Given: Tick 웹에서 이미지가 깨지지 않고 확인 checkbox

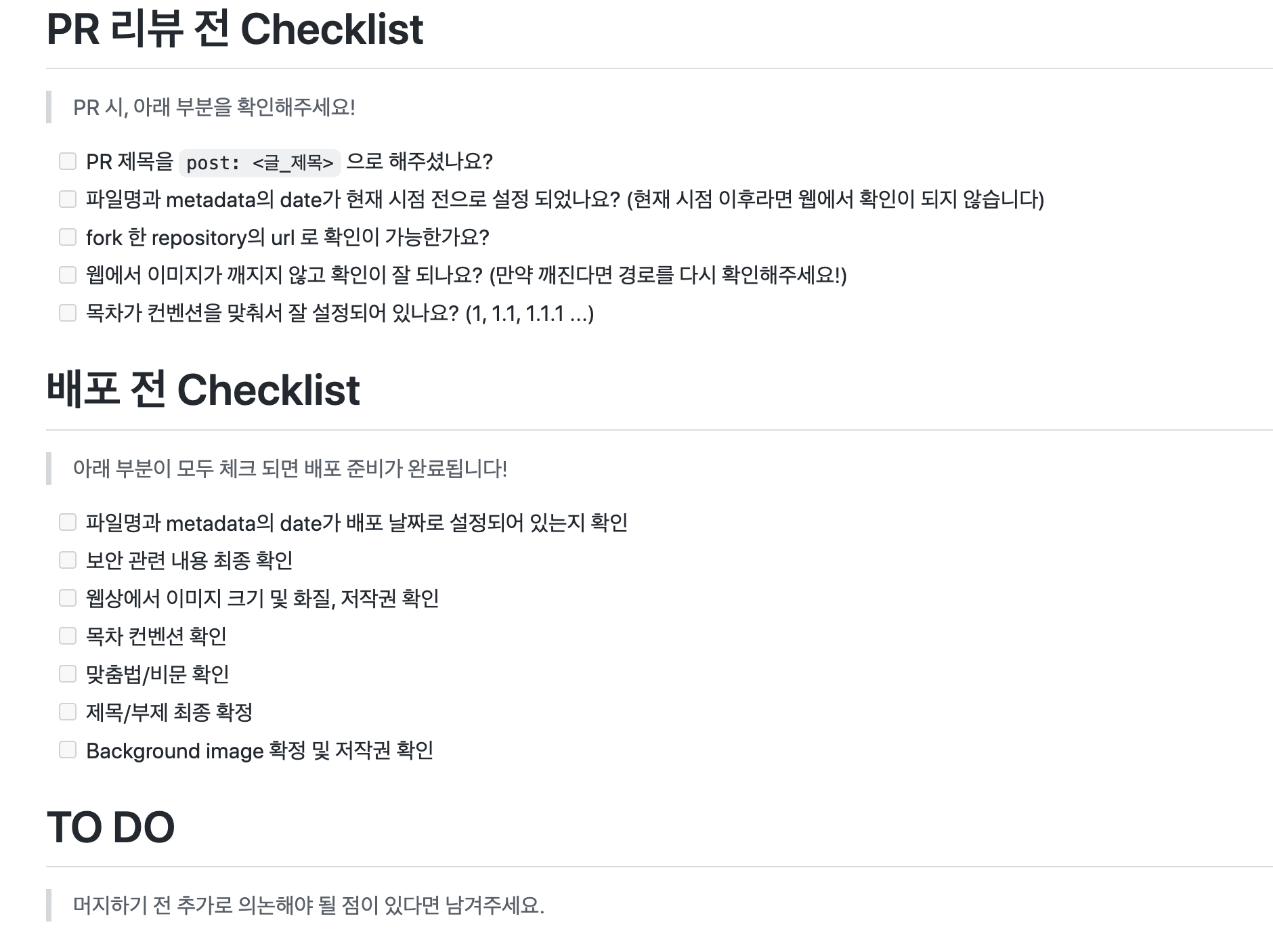Looking at the screenshot, I should (x=68, y=275).
